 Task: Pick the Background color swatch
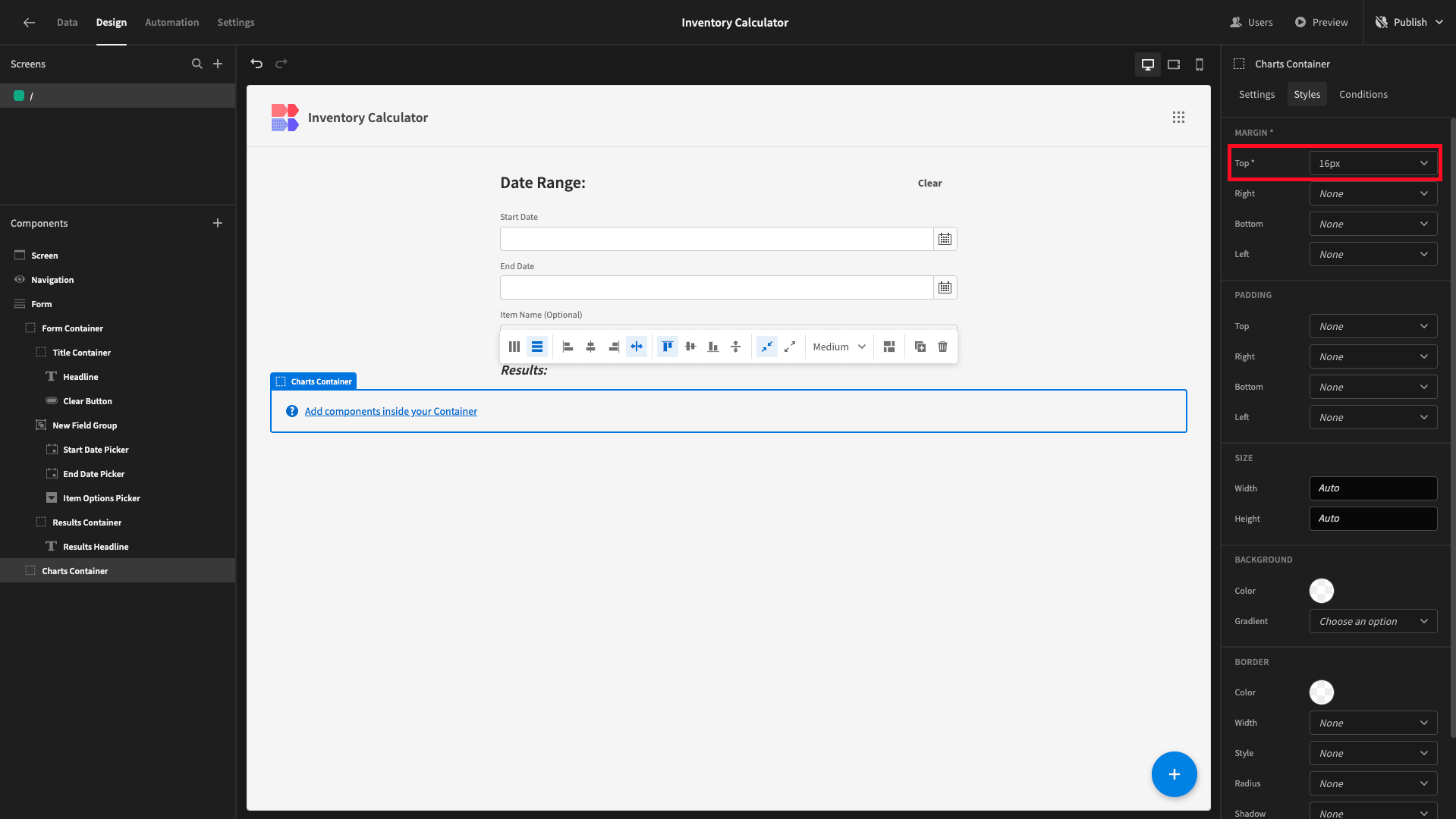coord(1322,591)
